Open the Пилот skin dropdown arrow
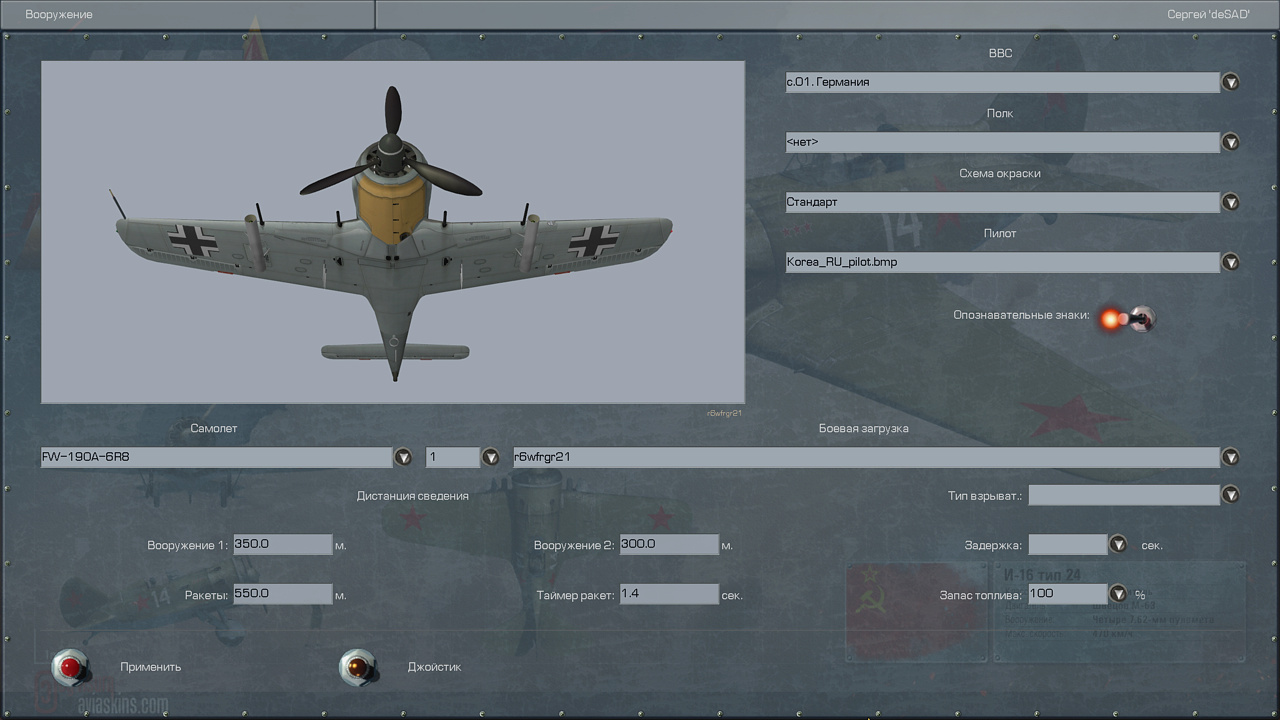Viewport: 1280px width, 720px height. click(1231, 262)
